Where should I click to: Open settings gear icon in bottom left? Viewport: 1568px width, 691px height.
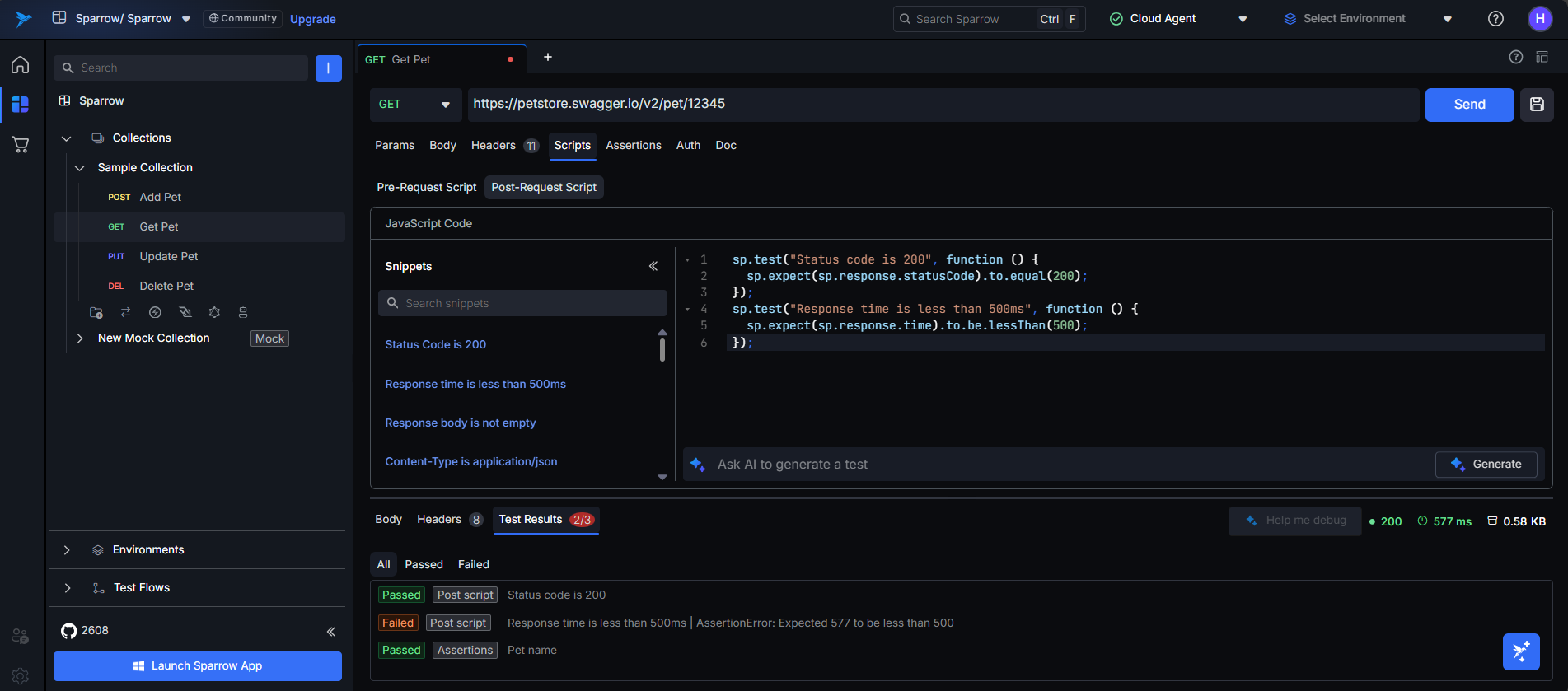click(21, 676)
